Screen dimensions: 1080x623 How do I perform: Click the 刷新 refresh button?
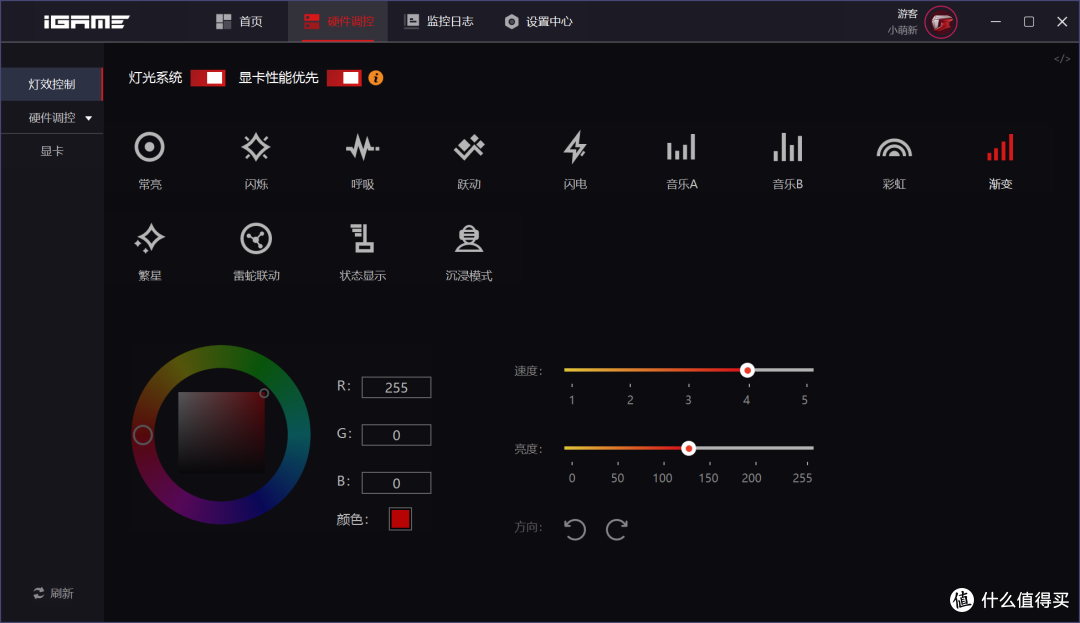click(53, 593)
